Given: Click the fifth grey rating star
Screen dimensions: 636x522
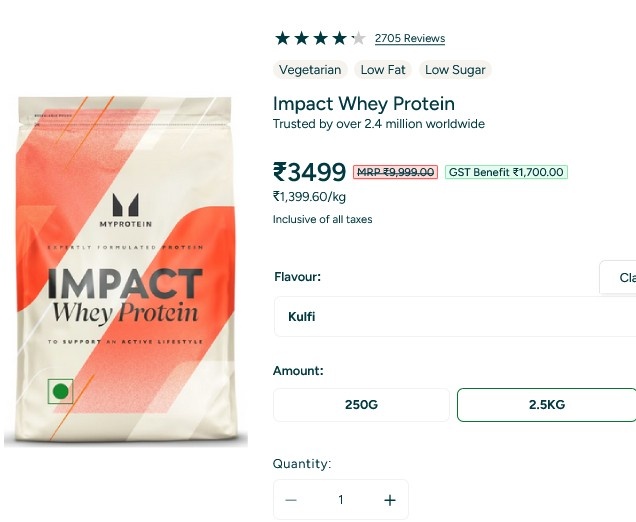Looking at the screenshot, I should (358, 39).
